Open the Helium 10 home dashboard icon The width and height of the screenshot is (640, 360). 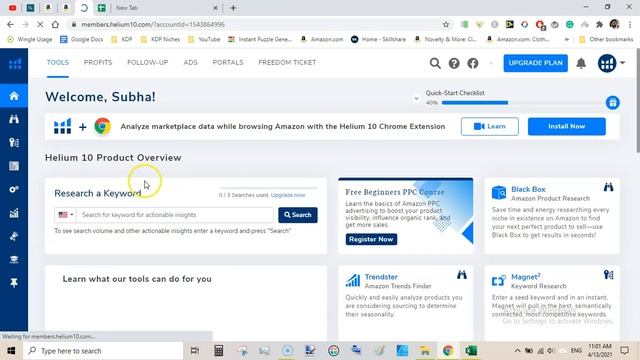tap(14, 96)
